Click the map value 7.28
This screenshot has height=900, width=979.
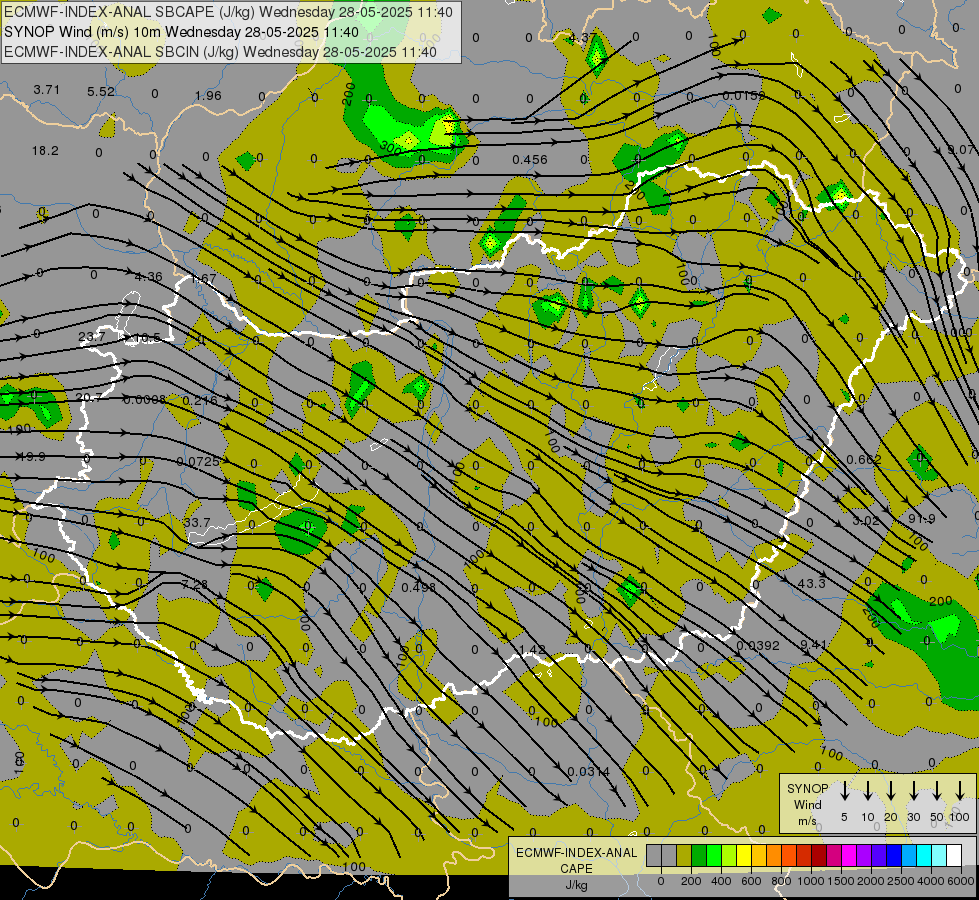[x=195, y=585]
